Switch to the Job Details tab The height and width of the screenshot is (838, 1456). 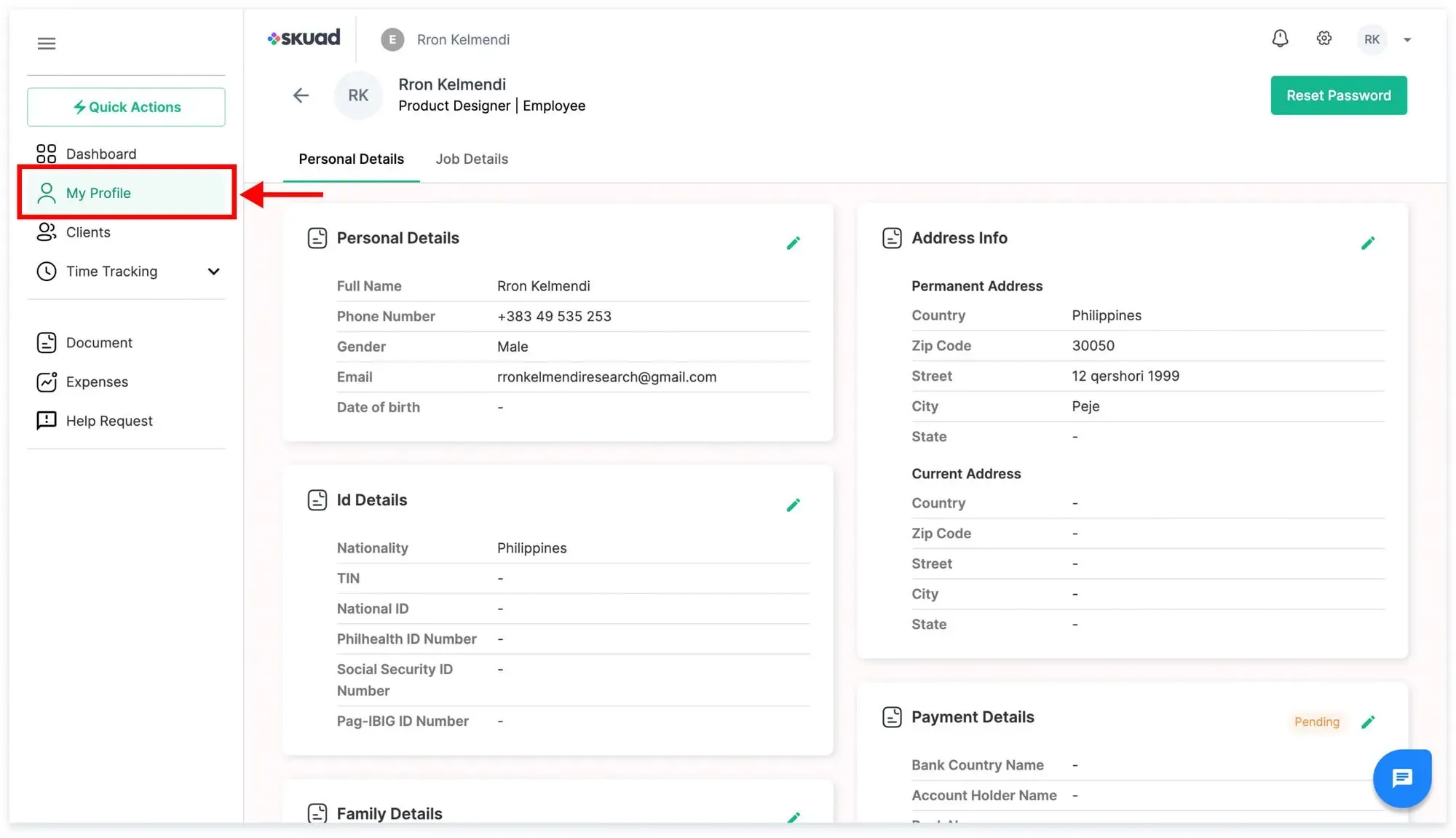coord(472,159)
